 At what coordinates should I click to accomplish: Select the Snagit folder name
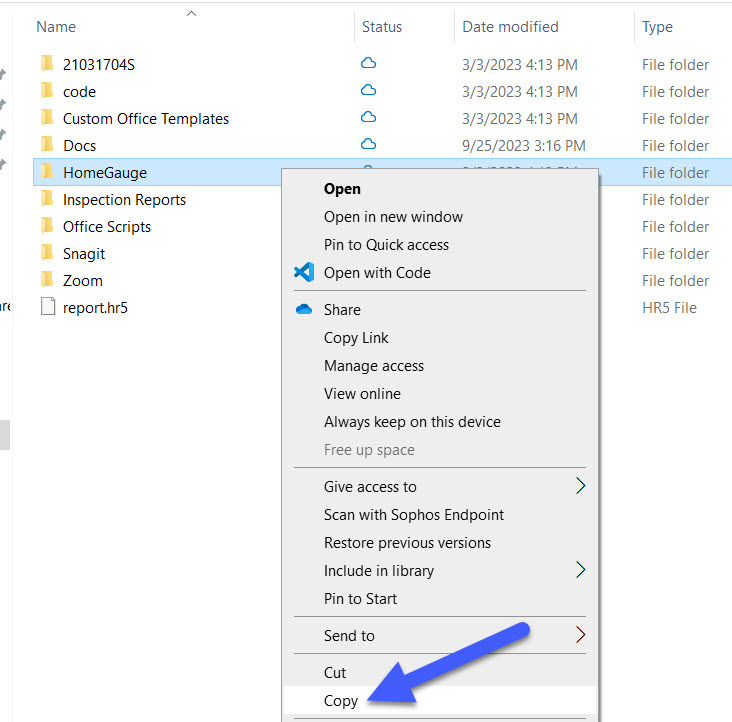click(x=84, y=254)
